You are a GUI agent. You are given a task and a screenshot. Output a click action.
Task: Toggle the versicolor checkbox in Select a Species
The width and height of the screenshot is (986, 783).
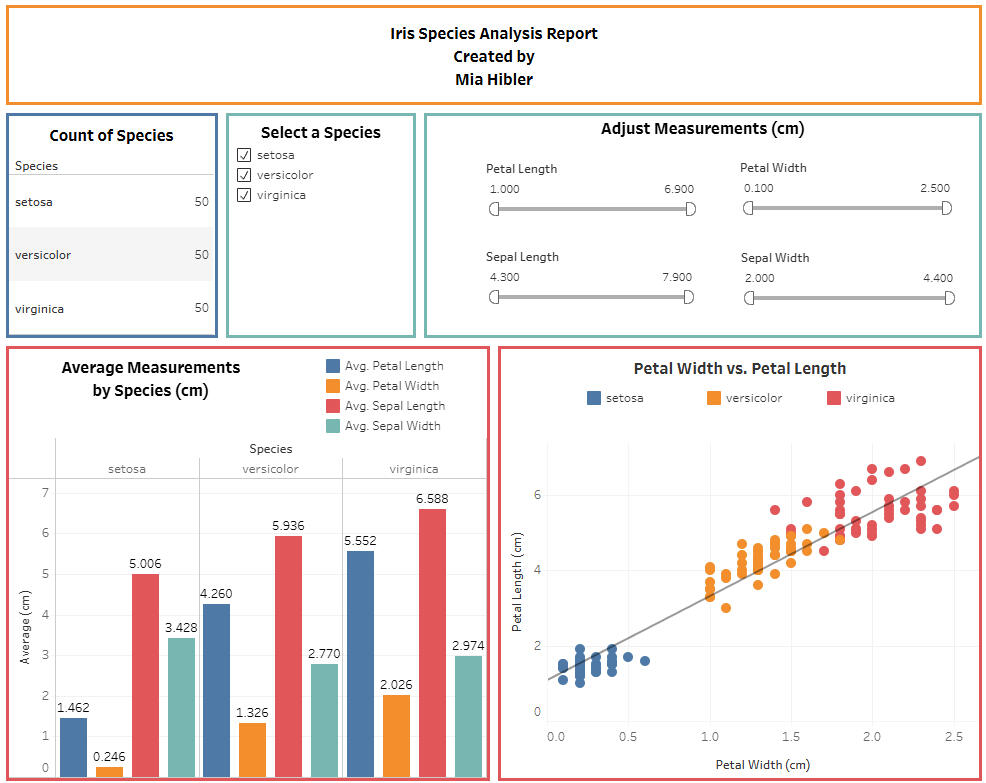coord(244,175)
